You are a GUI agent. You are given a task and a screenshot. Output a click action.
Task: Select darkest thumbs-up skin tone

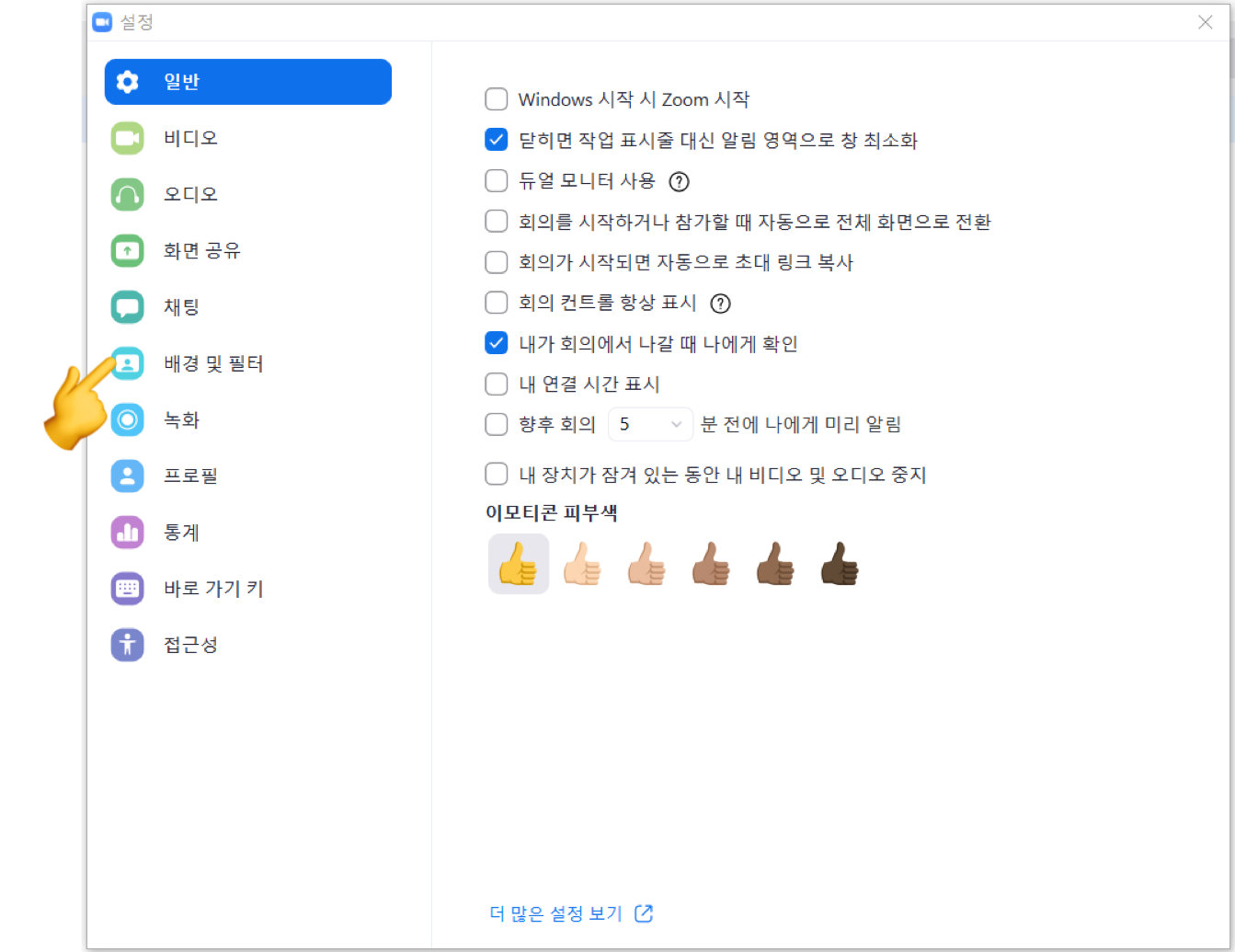840,564
